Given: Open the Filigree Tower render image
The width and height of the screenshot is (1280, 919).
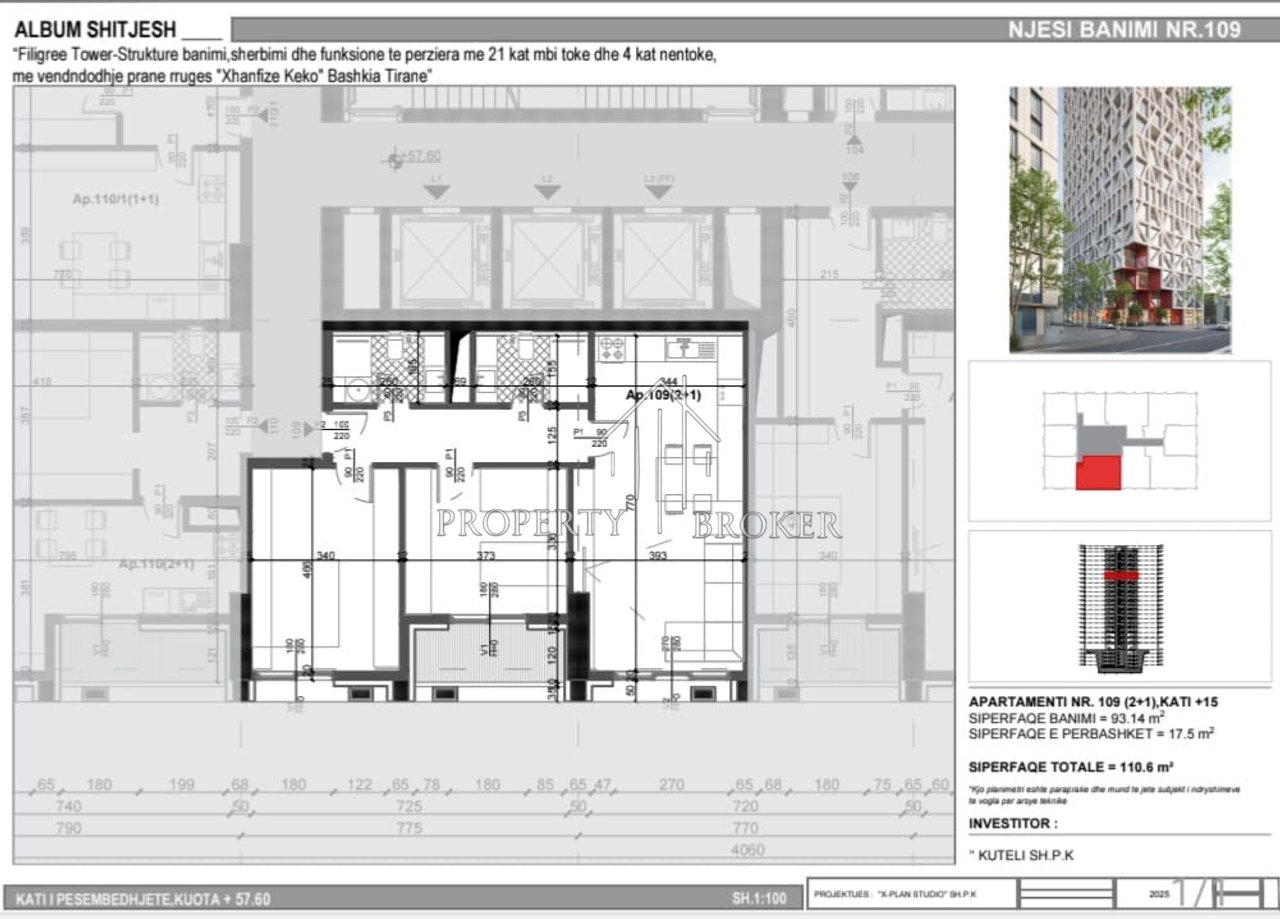Looking at the screenshot, I should pos(1120,219).
